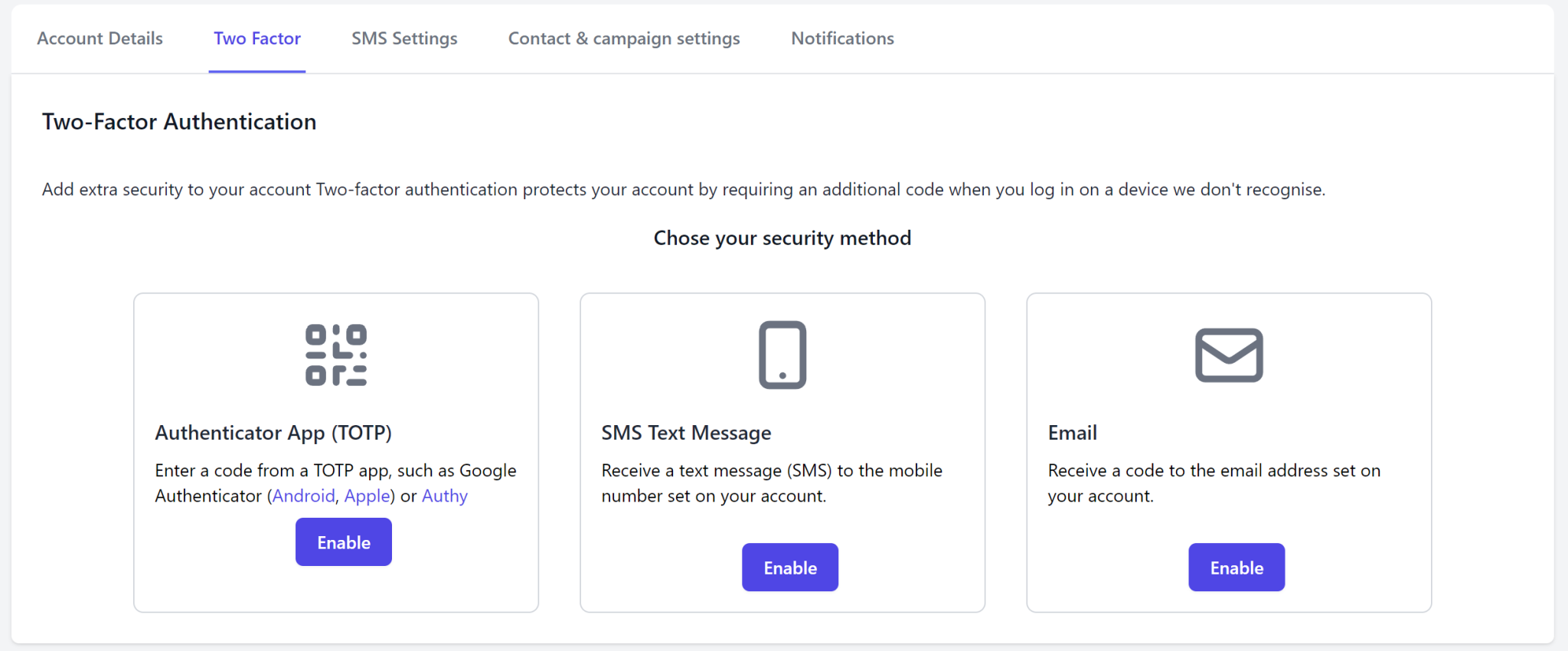Open Contact & campaign settings
Image resolution: width=1568 pixels, height=651 pixels.
pos(623,38)
